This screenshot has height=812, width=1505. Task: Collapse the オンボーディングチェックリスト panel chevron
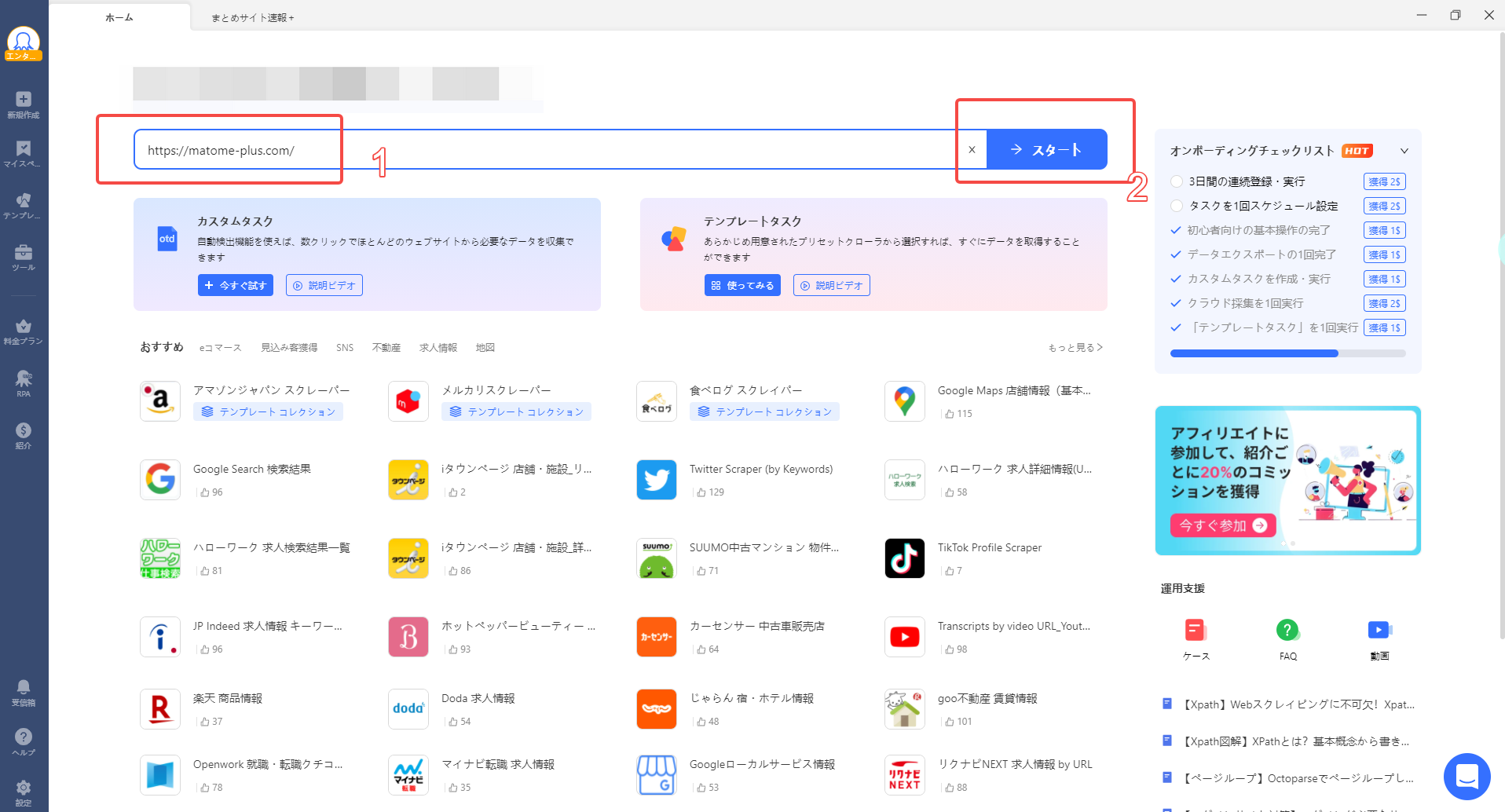coord(1404,151)
